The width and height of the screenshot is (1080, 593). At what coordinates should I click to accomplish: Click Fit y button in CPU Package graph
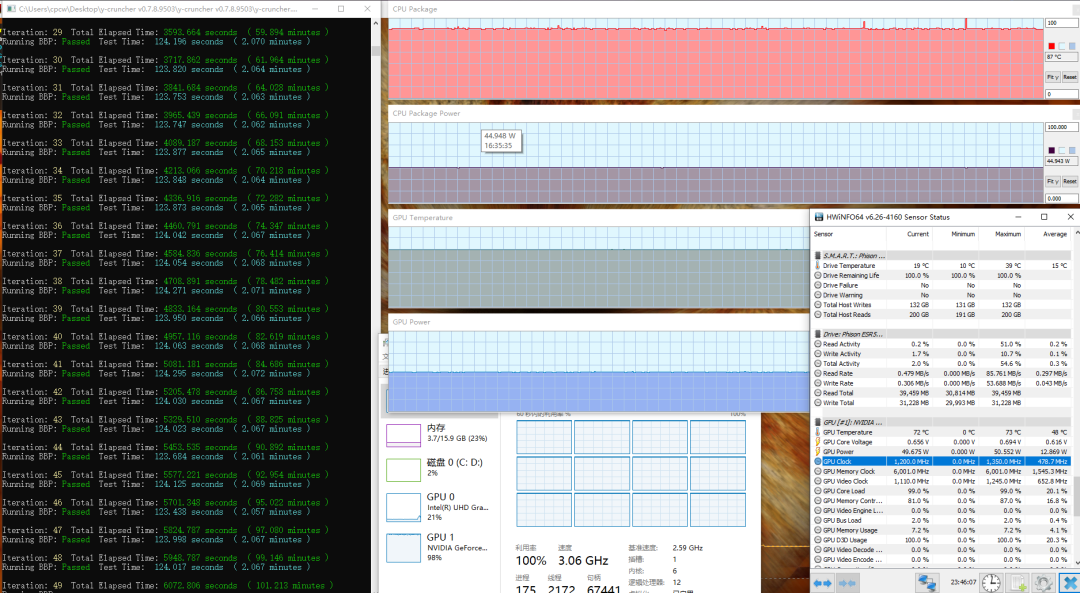[1052, 77]
